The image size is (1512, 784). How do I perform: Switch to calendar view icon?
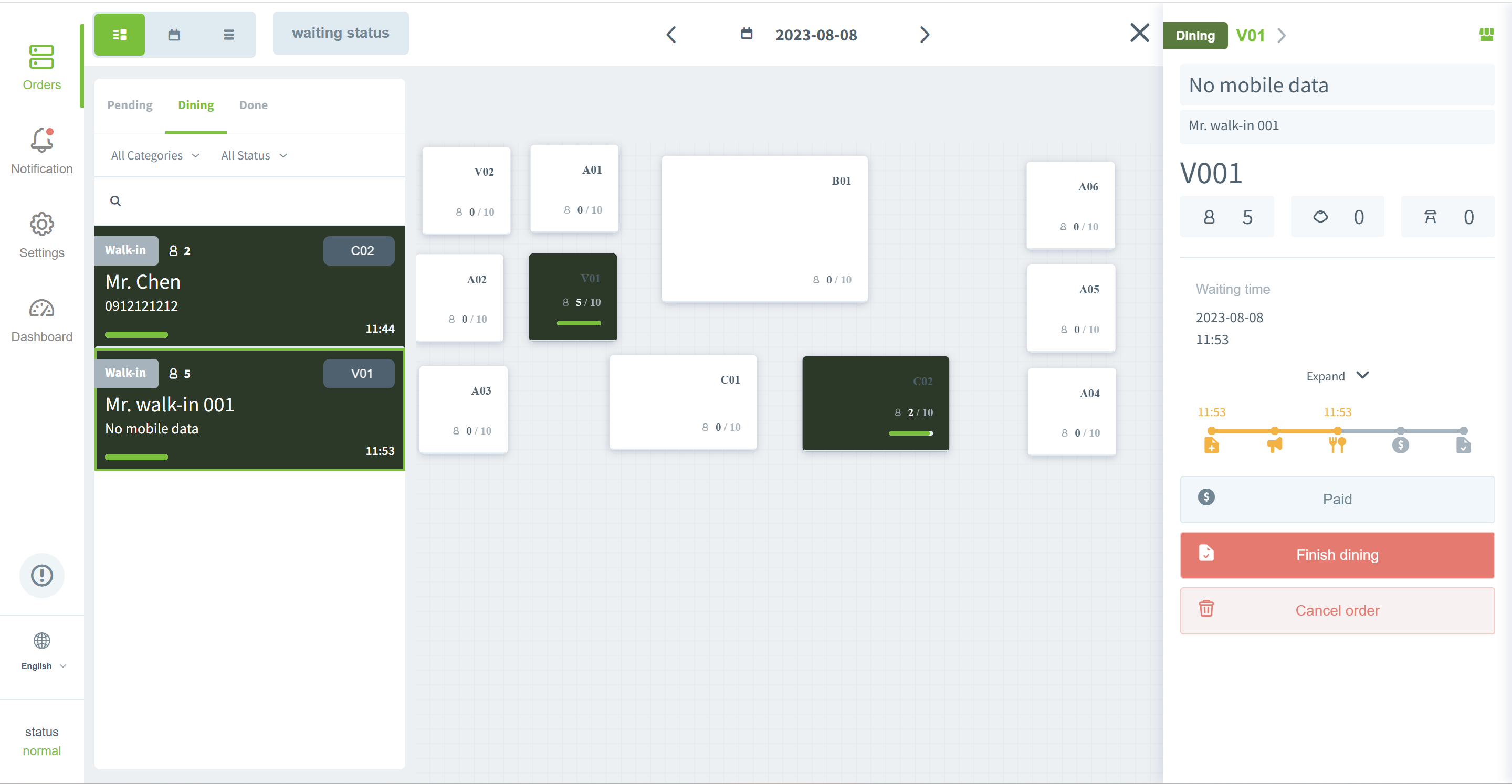click(x=174, y=35)
